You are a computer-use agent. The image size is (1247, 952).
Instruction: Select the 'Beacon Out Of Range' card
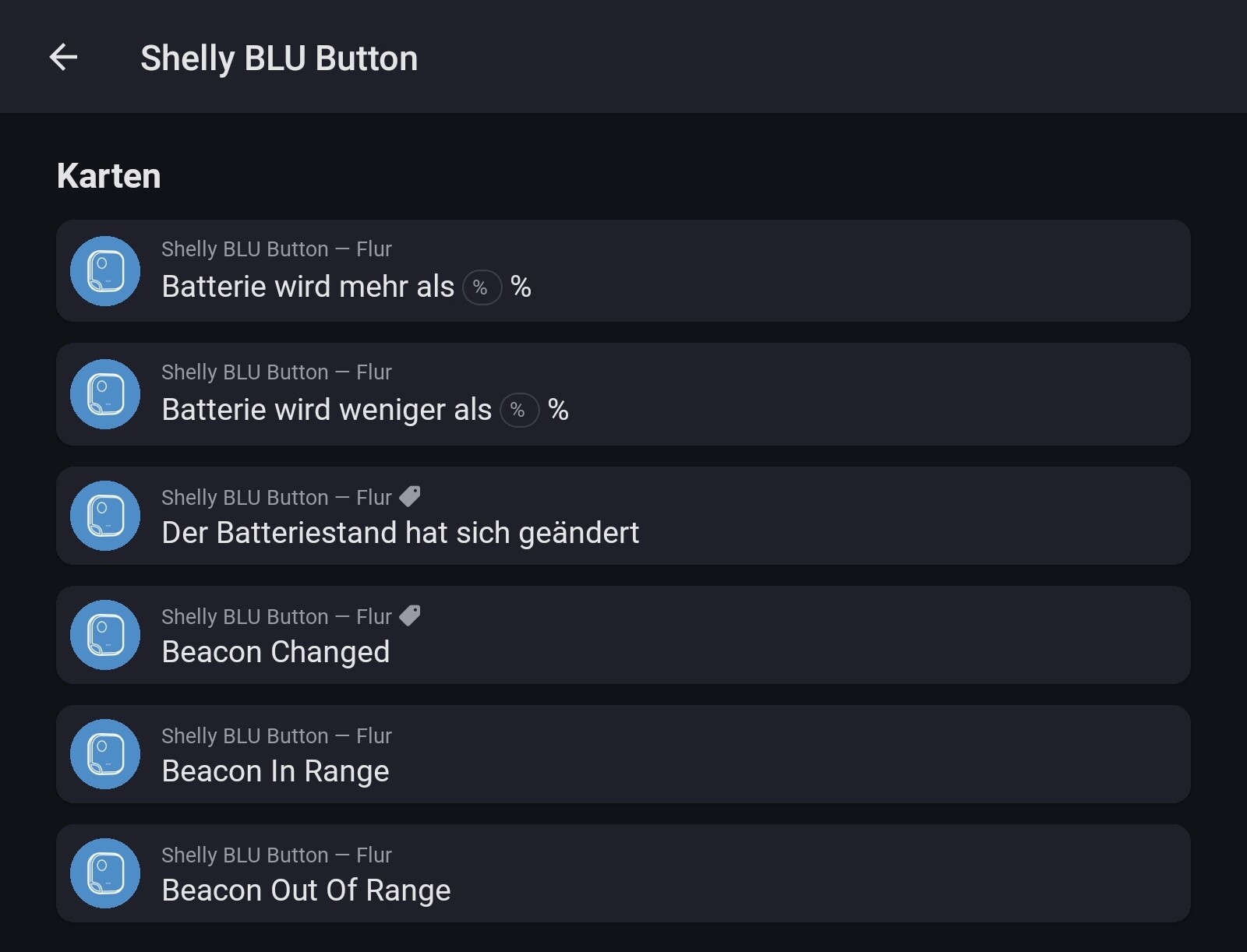(779, 873)
